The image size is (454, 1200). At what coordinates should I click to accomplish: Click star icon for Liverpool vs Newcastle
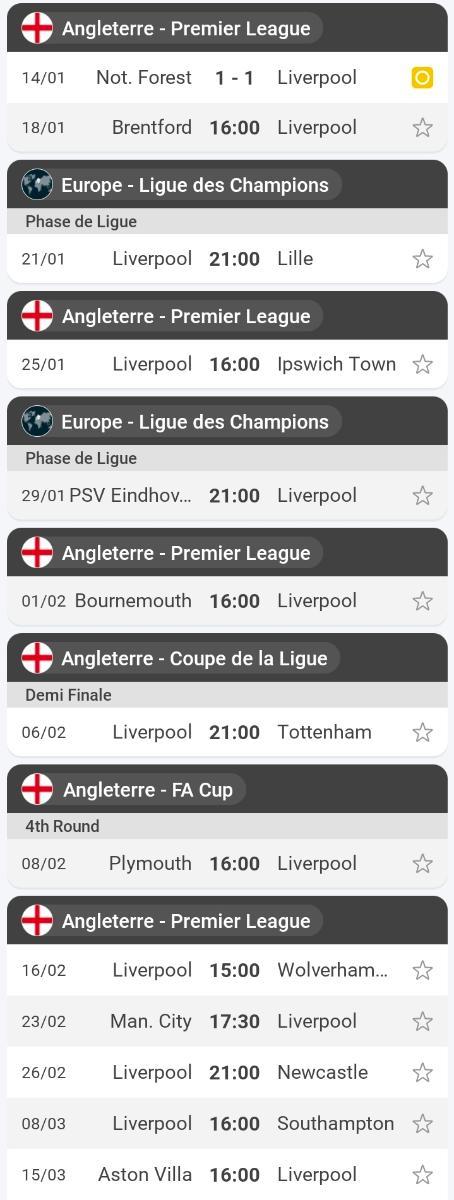pyautogui.click(x=423, y=1072)
